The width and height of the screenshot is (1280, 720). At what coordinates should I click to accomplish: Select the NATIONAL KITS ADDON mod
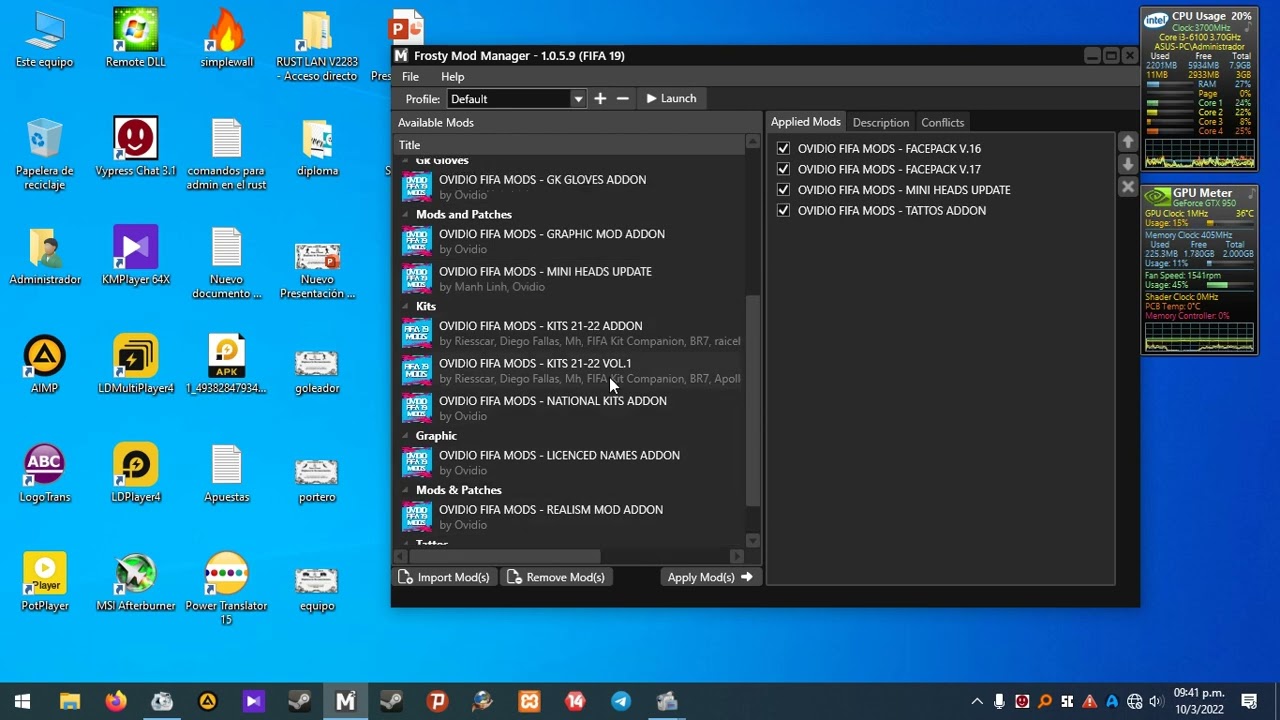tap(572, 408)
